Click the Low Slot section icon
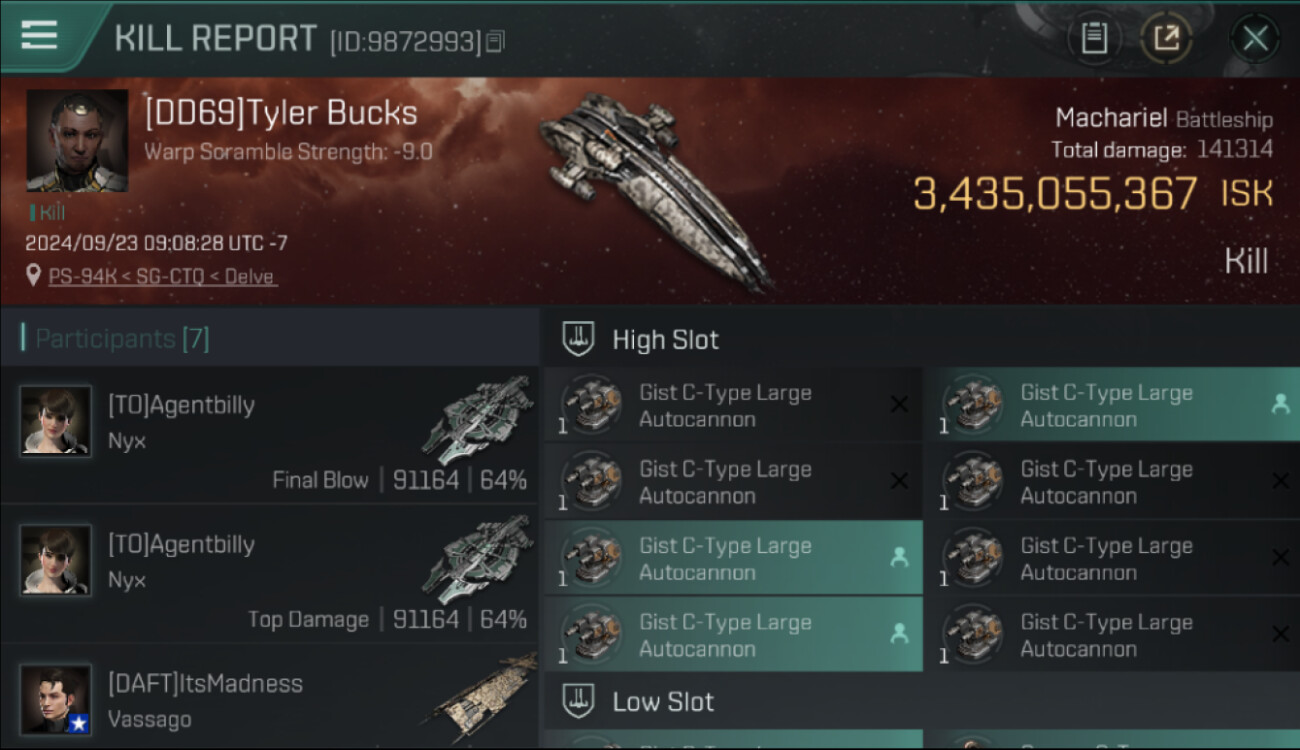 coord(579,702)
